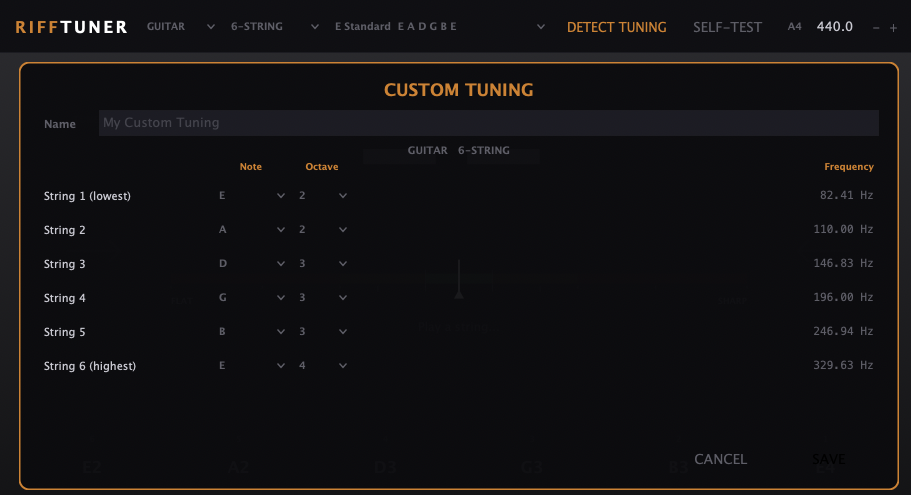Click the 196.00 Hz frequency value
The image size is (911, 495).
[x=843, y=297]
